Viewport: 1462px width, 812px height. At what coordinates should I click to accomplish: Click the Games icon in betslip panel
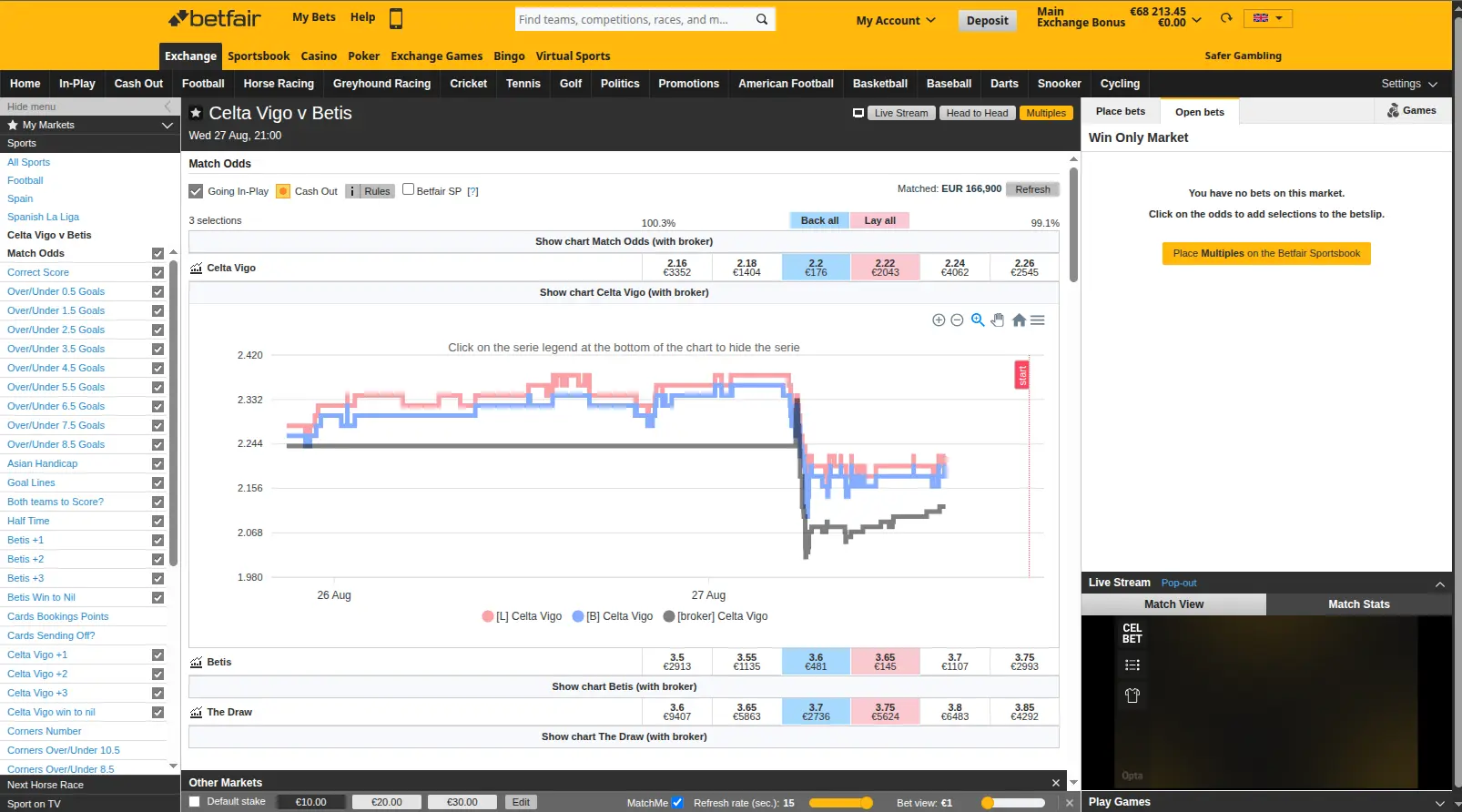point(1393,110)
